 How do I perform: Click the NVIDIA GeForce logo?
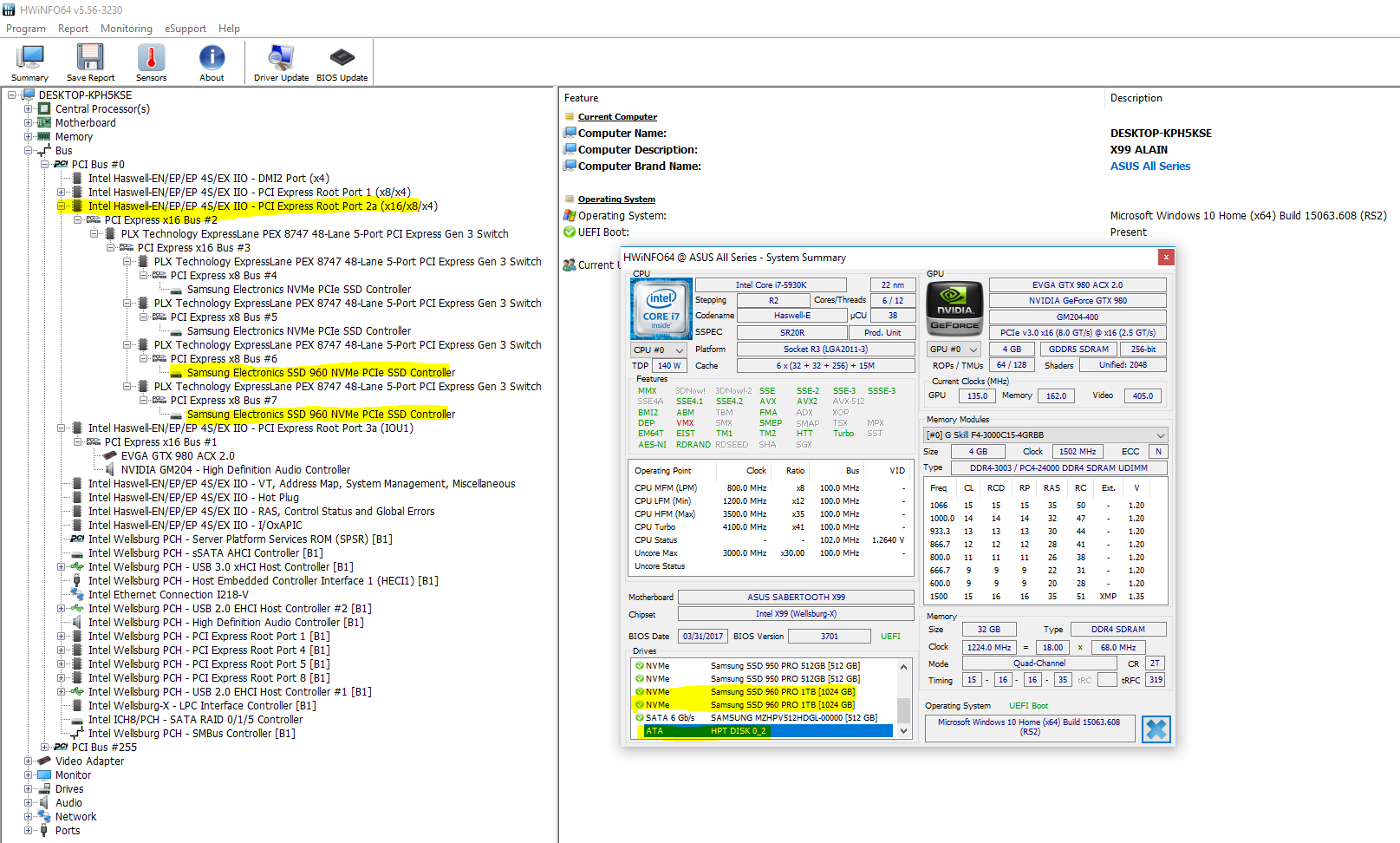click(954, 309)
